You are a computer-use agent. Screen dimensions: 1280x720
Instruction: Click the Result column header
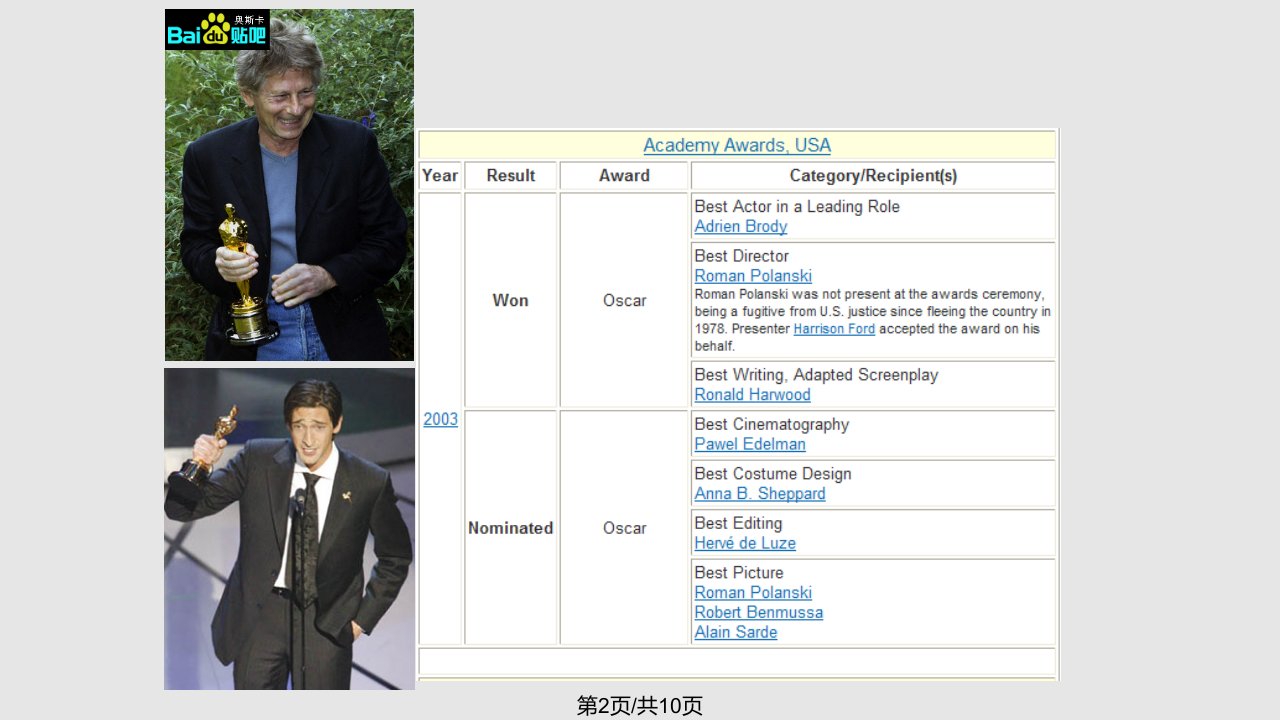pos(511,175)
